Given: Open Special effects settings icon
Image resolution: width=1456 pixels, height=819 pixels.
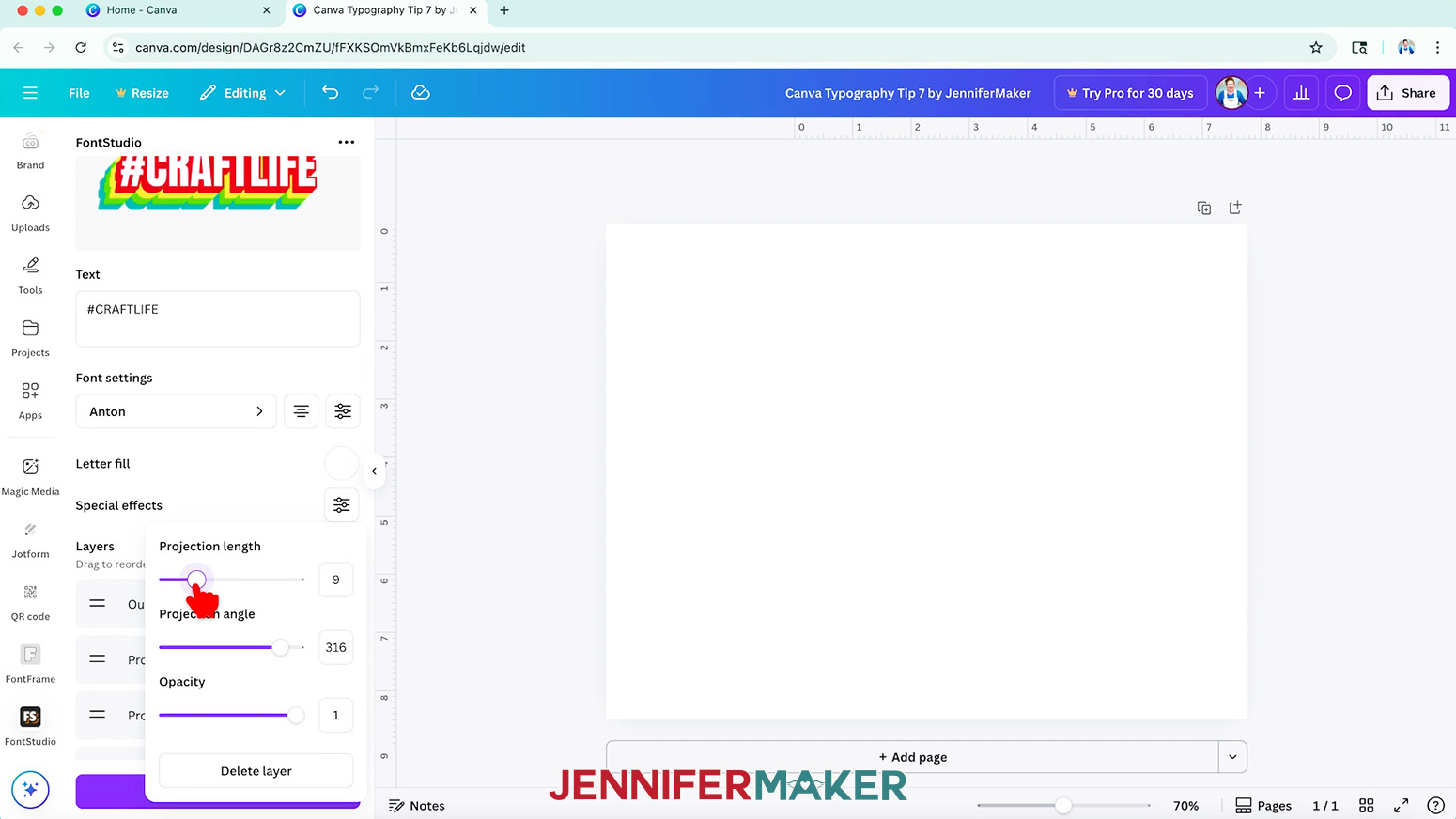Looking at the screenshot, I should click(x=342, y=505).
